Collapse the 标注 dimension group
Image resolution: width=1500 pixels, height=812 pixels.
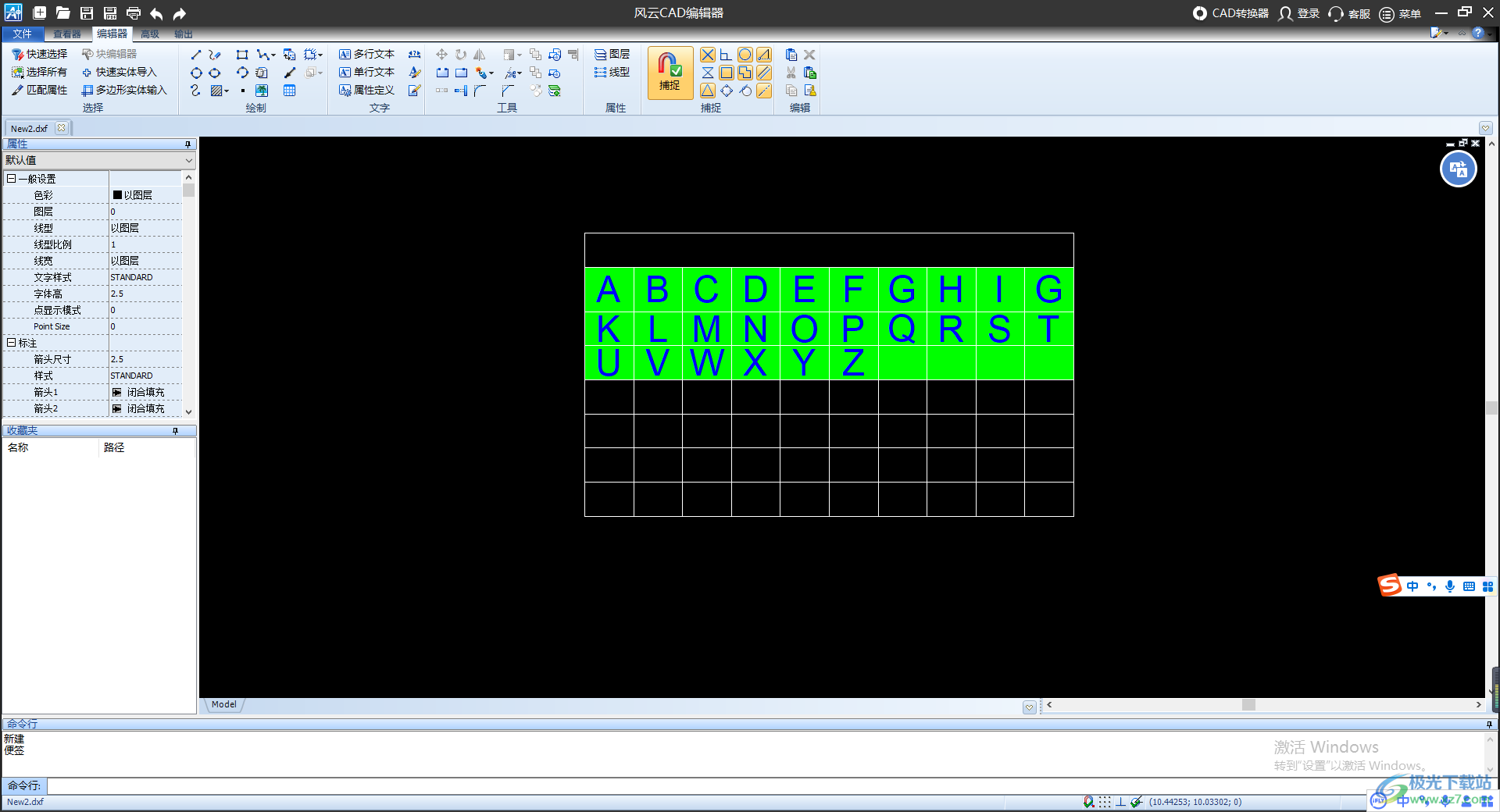[11, 343]
